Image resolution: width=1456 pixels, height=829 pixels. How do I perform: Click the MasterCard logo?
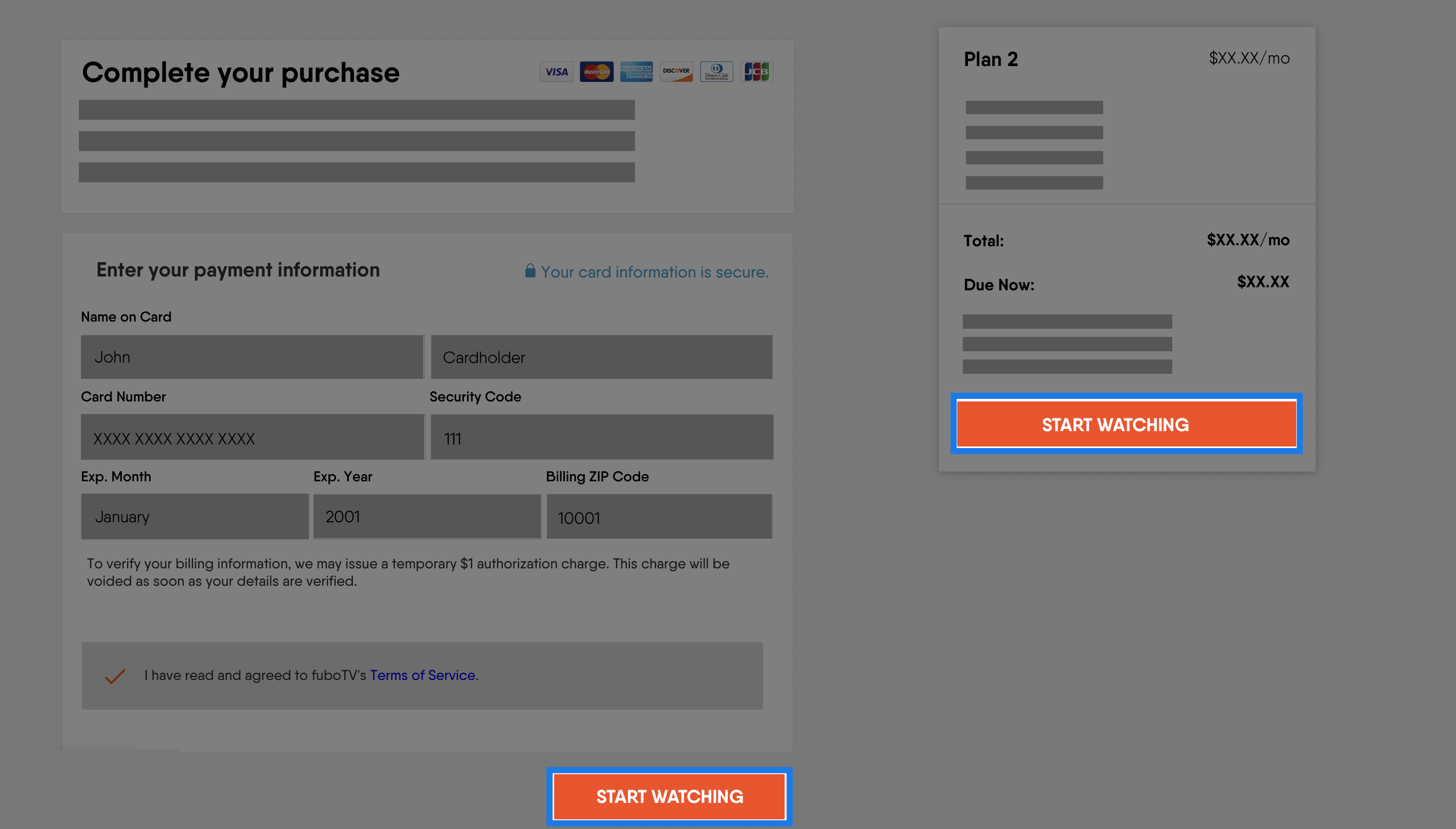pyautogui.click(x=596, y=72)
